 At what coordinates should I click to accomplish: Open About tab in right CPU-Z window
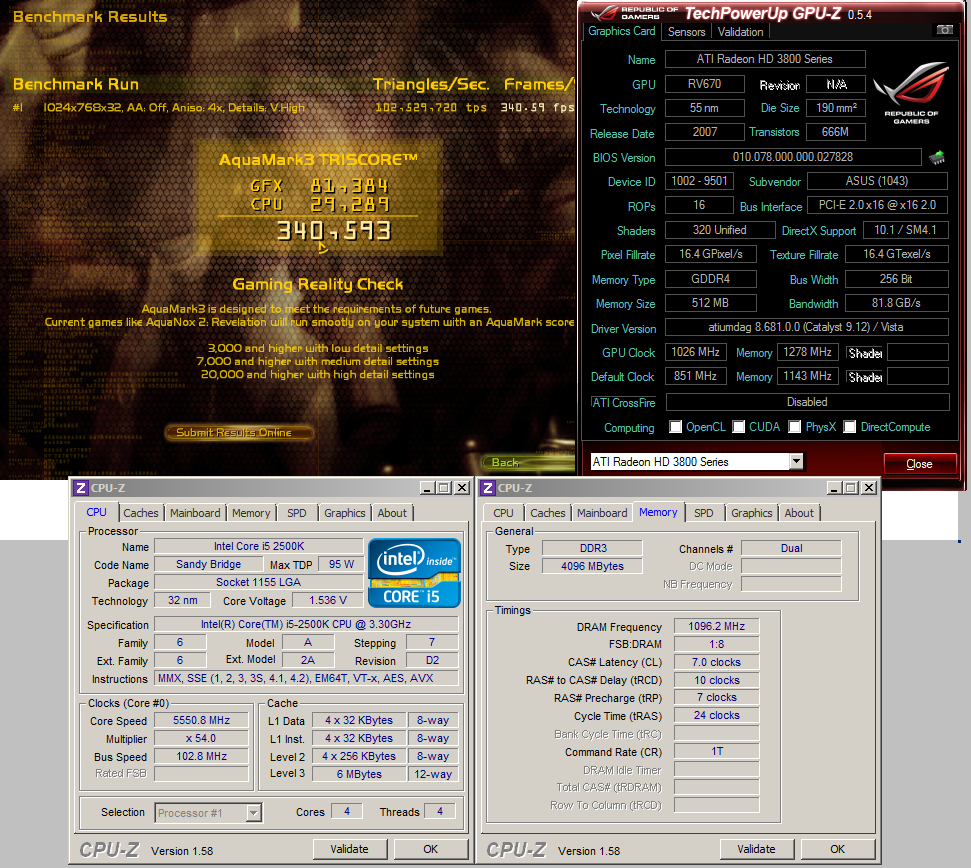point(799,513)
